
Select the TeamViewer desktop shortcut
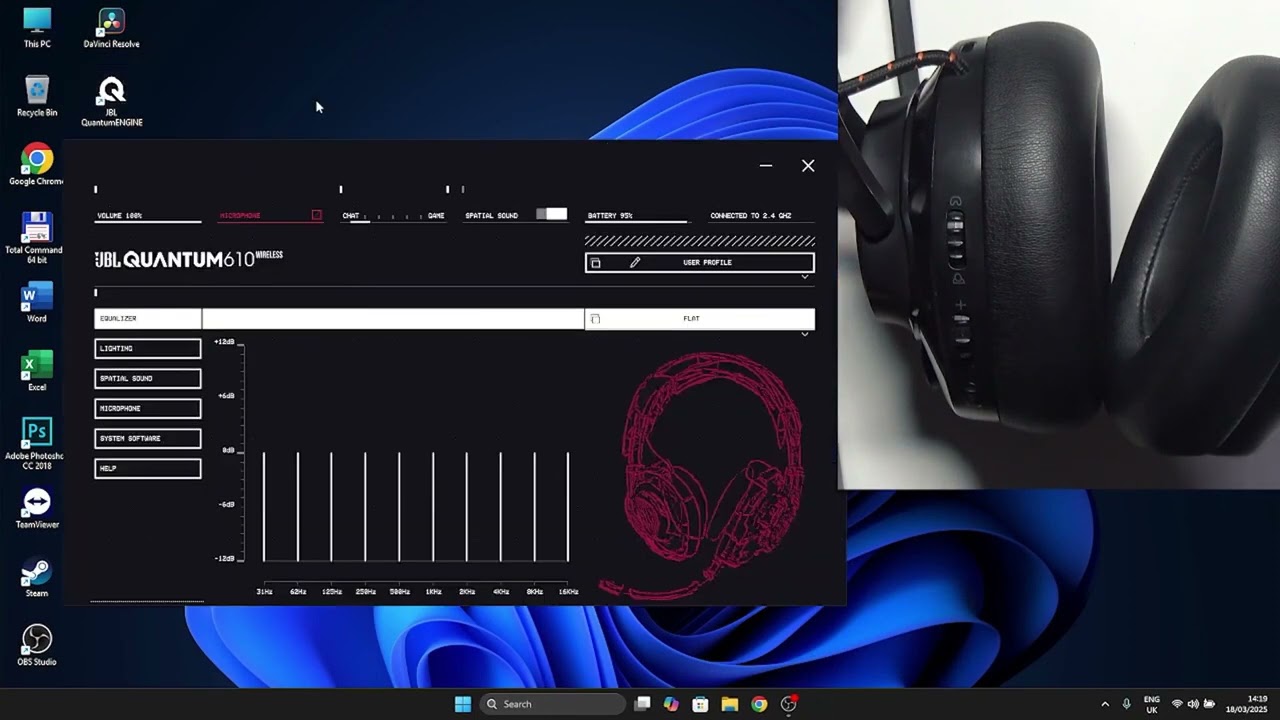(37, 508)
